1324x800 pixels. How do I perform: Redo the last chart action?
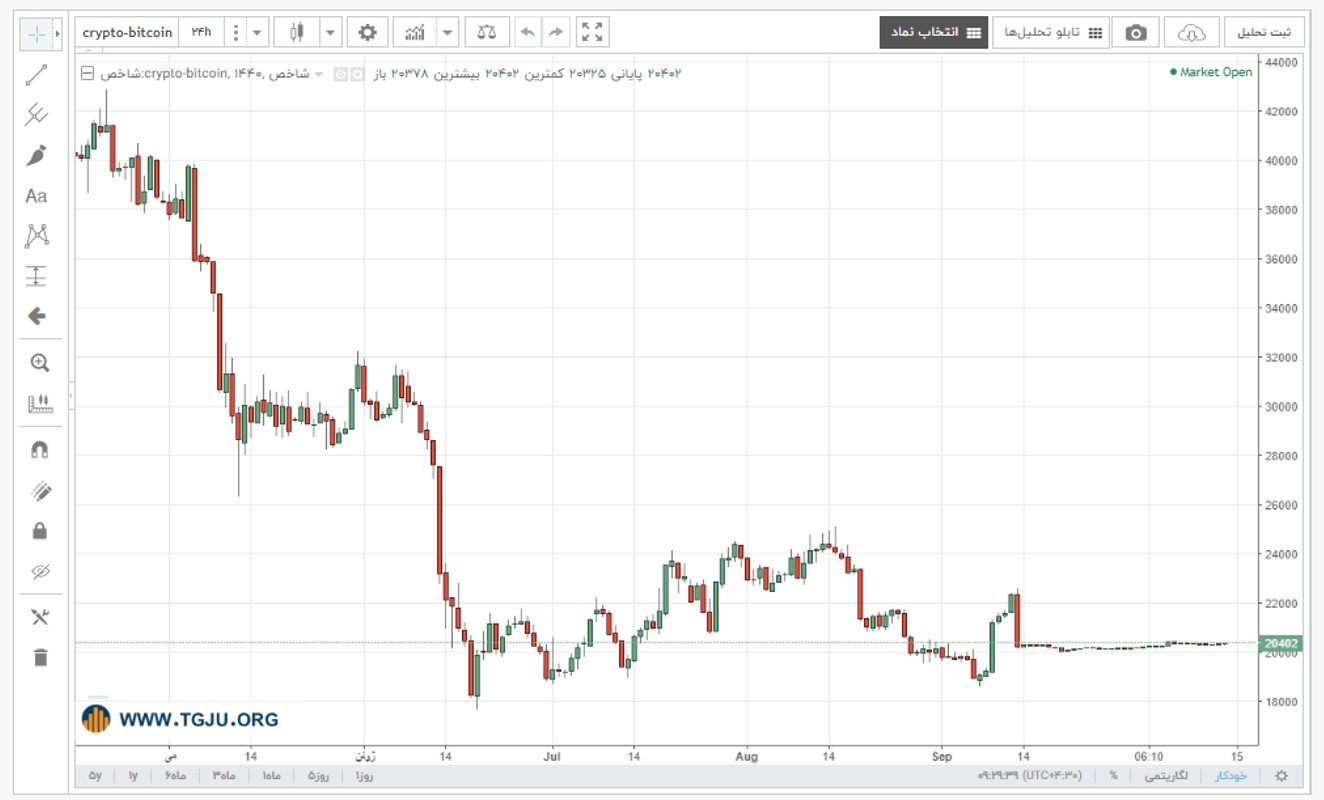556,33
